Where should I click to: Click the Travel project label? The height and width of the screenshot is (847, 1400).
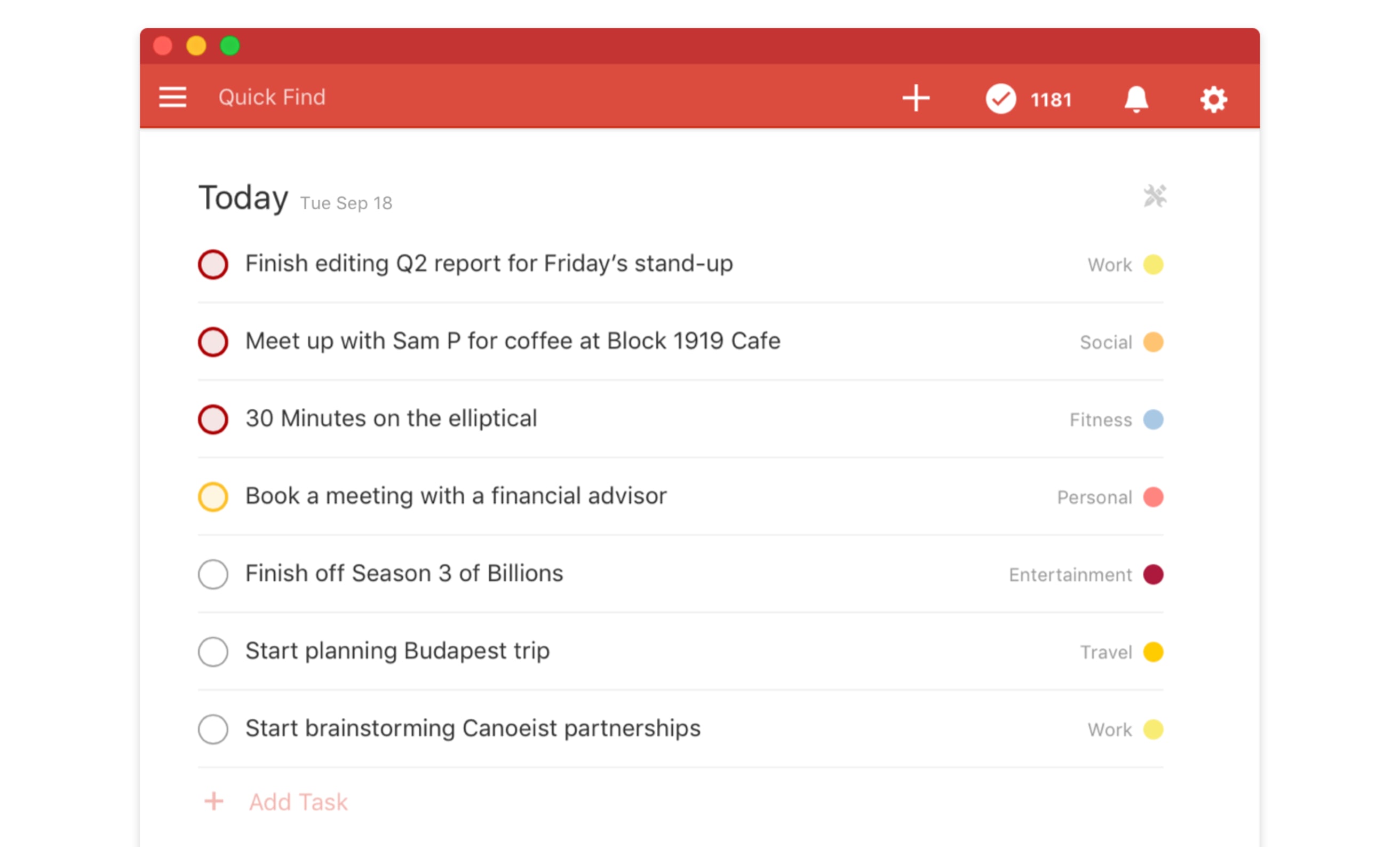(1105, 652)
